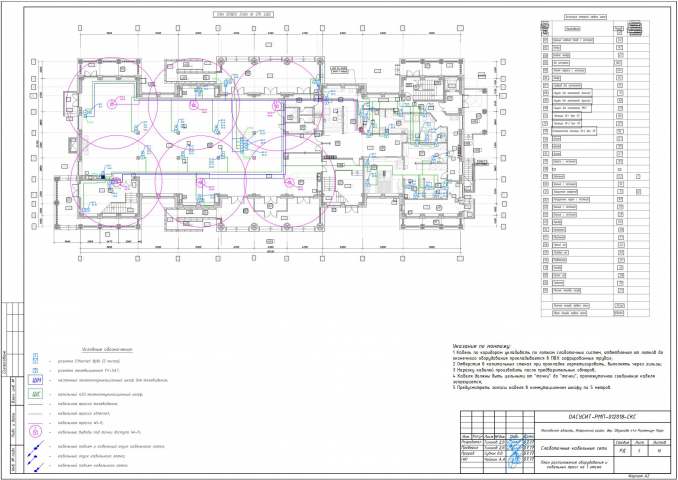The height and width of the screenshot is (480, 678).
Task: Click the magenta Wi-Fi access point legend circle
Action: (36, 431)
